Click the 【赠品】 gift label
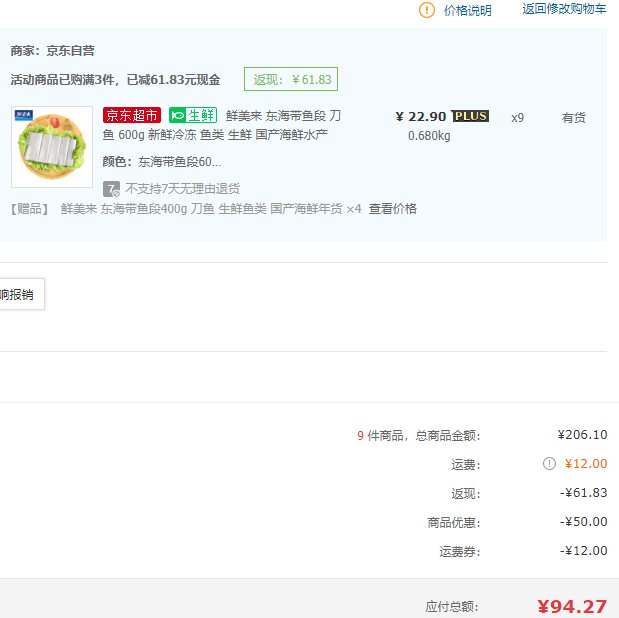 pos(30,209)
